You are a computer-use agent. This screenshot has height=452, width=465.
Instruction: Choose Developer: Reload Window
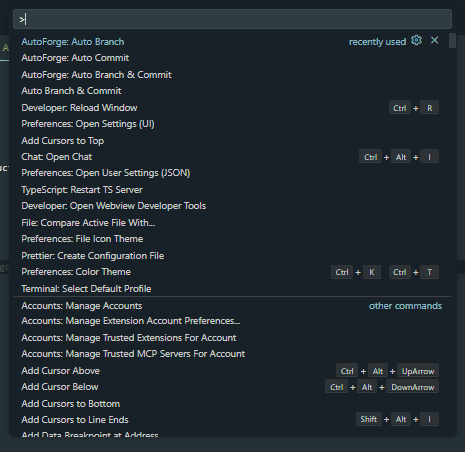pos(232,108)
